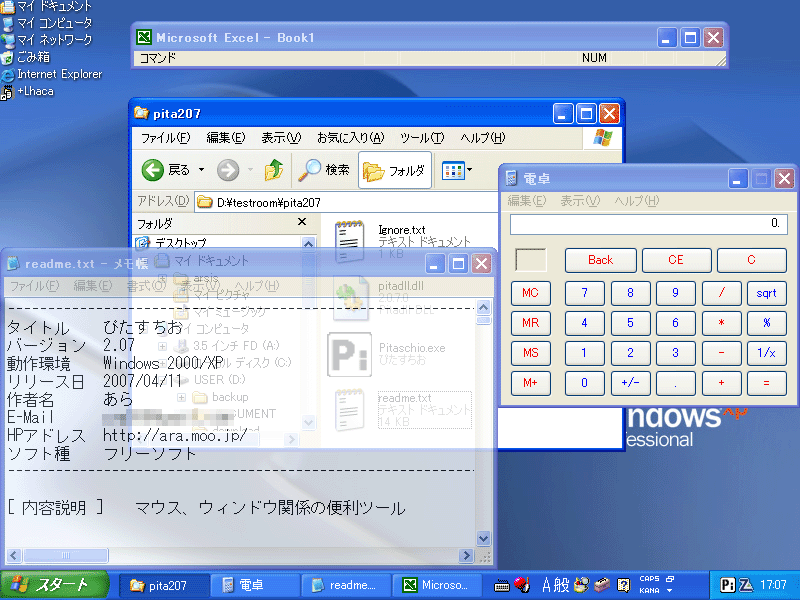Select Desktop in the folder tree

[181, 242]
